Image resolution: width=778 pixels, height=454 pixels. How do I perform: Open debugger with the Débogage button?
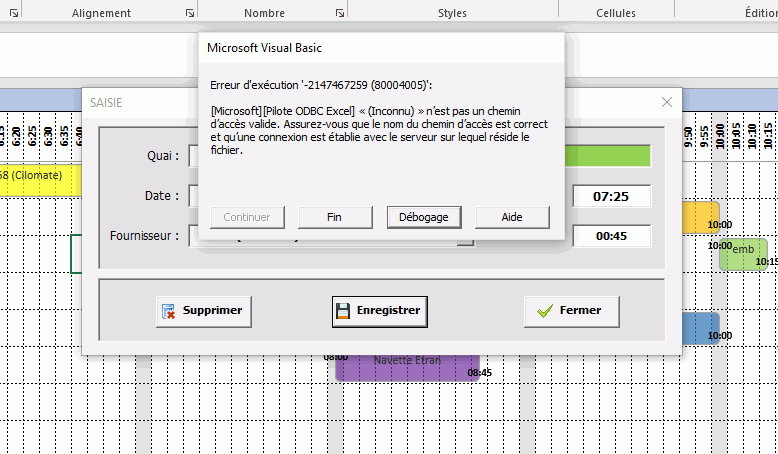coord(424,217)
